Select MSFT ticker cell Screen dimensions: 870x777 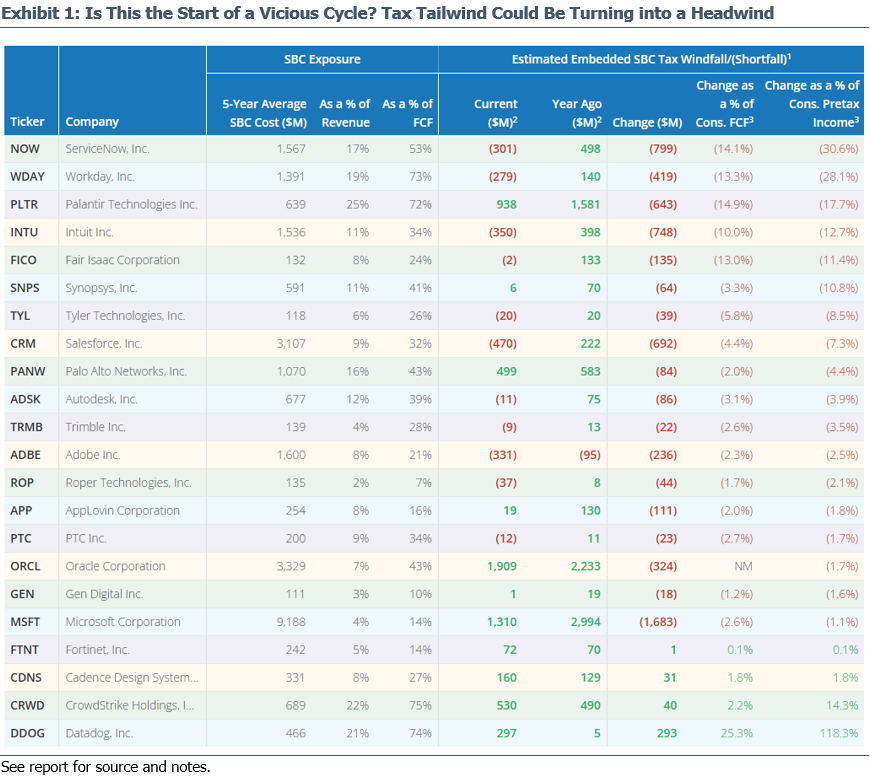(25, 622)
